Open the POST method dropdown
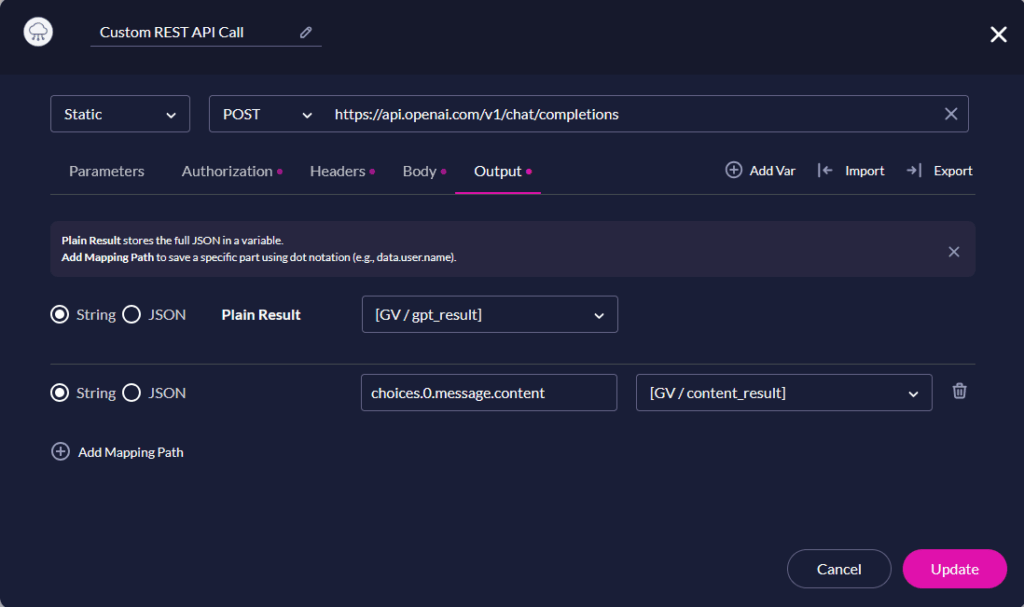Screen dimensions: 1024x607 [x=264, y=113]
